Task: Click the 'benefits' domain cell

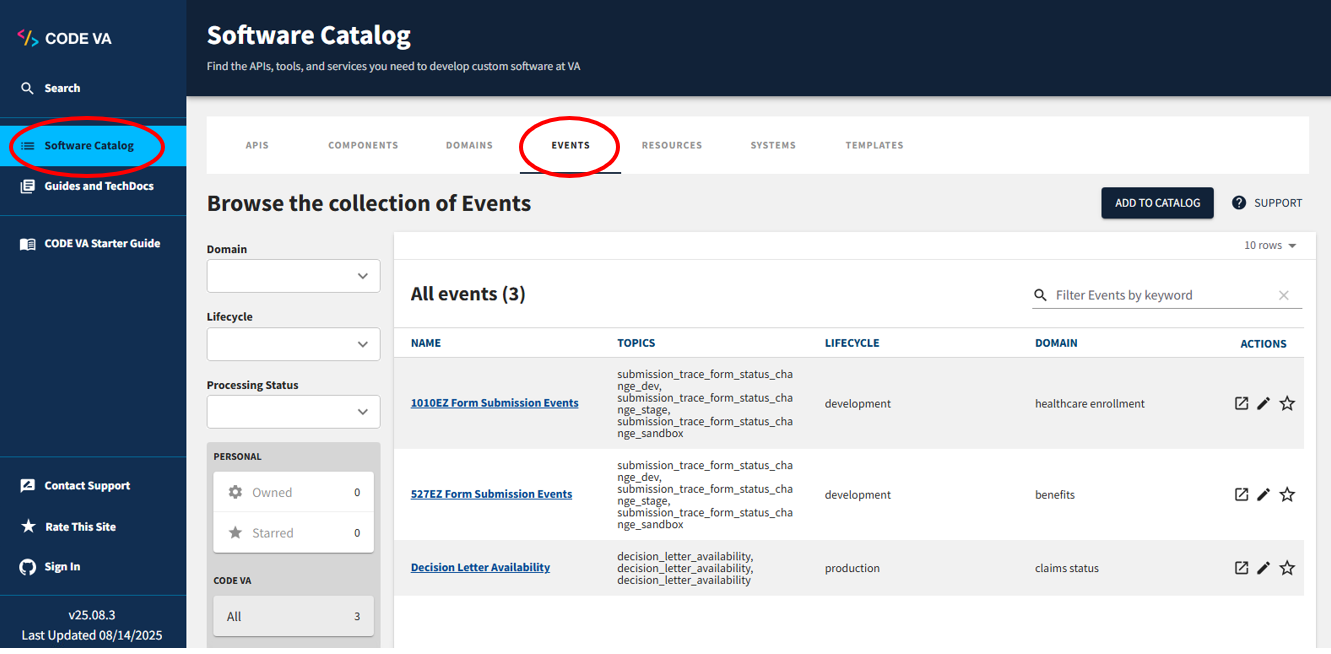Action: click(x=1055, y=495)
